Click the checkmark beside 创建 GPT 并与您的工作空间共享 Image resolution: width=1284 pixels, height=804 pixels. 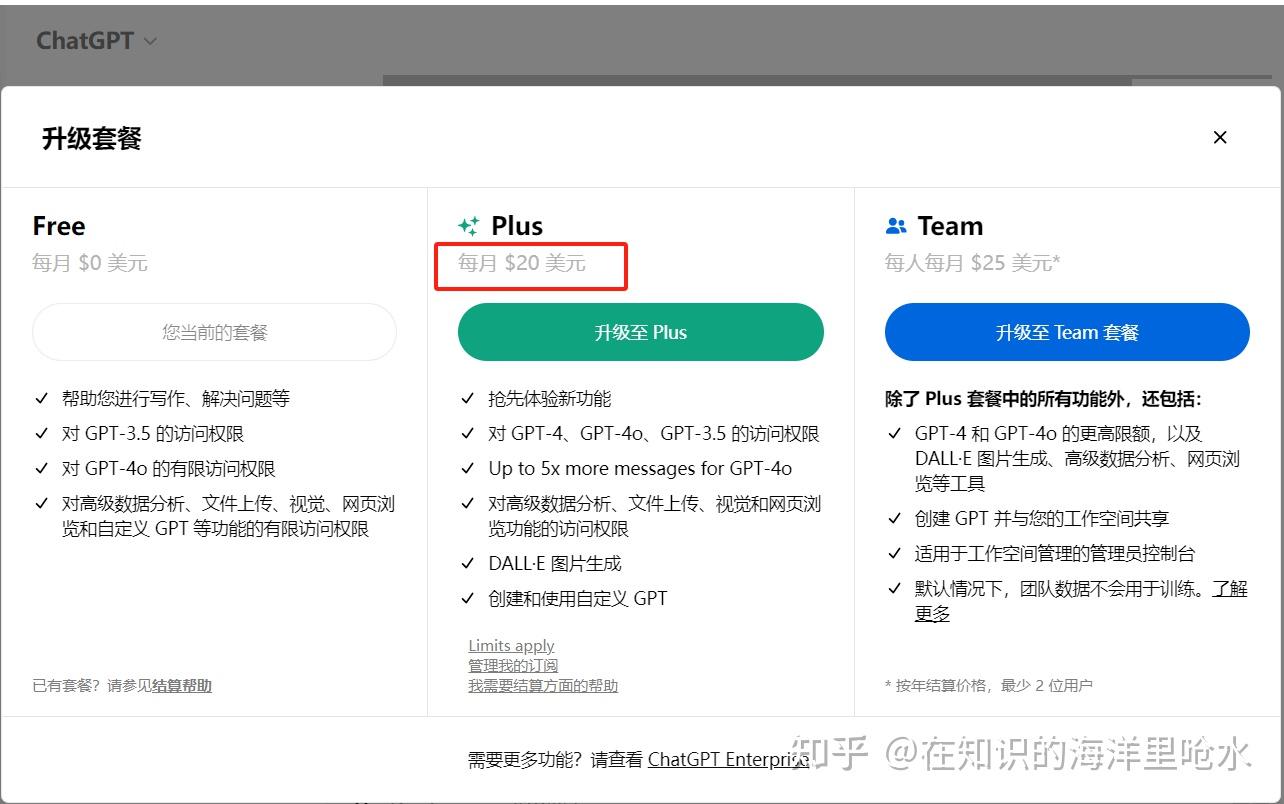tap(894, 518)
